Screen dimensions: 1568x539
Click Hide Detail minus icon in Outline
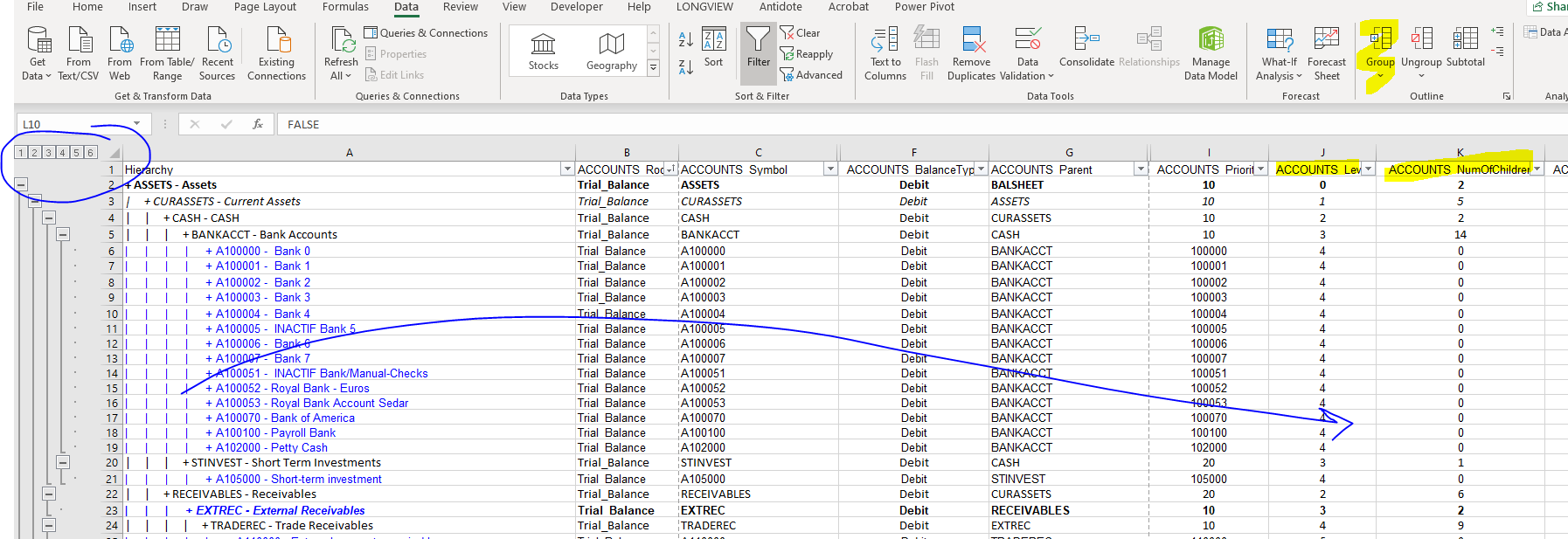1497,52
